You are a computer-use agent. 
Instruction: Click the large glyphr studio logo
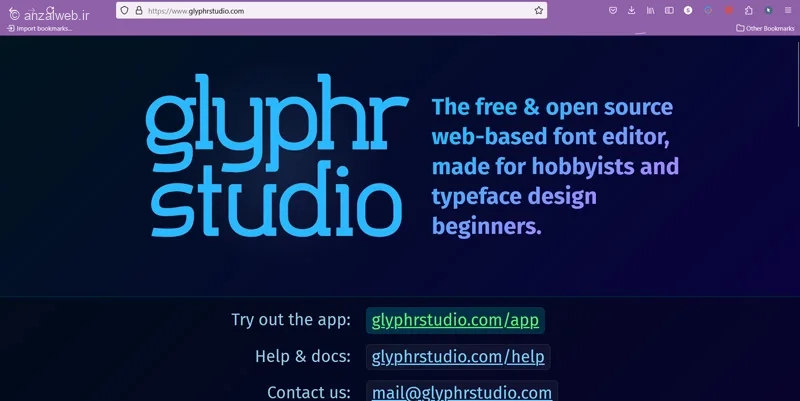(276, 156)
